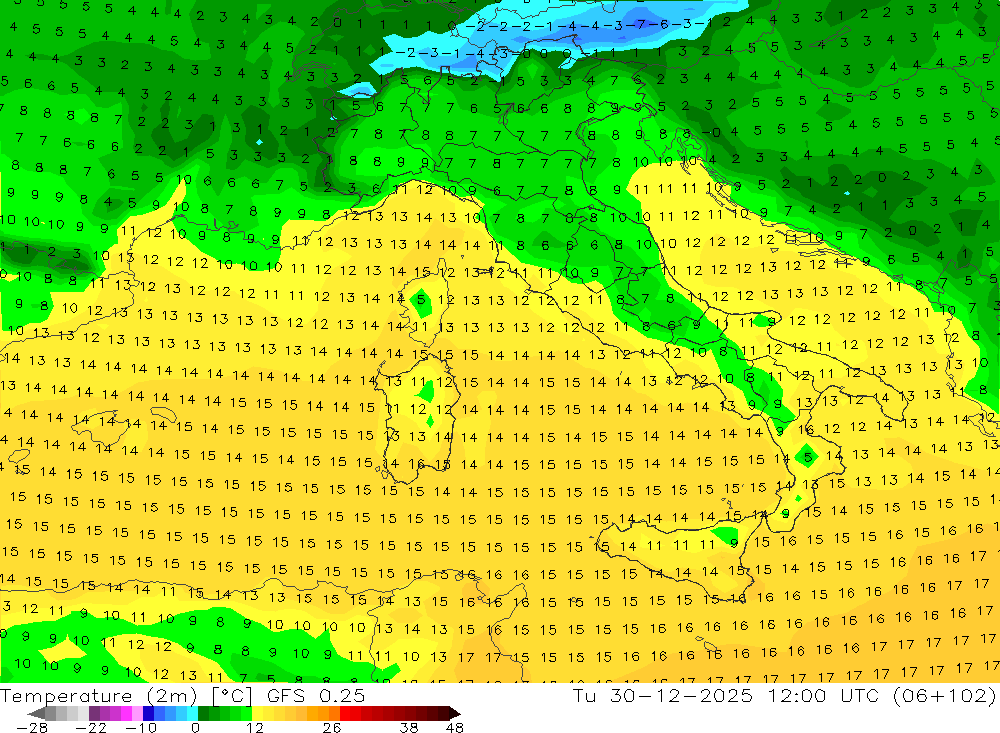Click the date "Tu 30-12-2025" label
Viewport: 1000px width, 733px height.
coord(663,695)
